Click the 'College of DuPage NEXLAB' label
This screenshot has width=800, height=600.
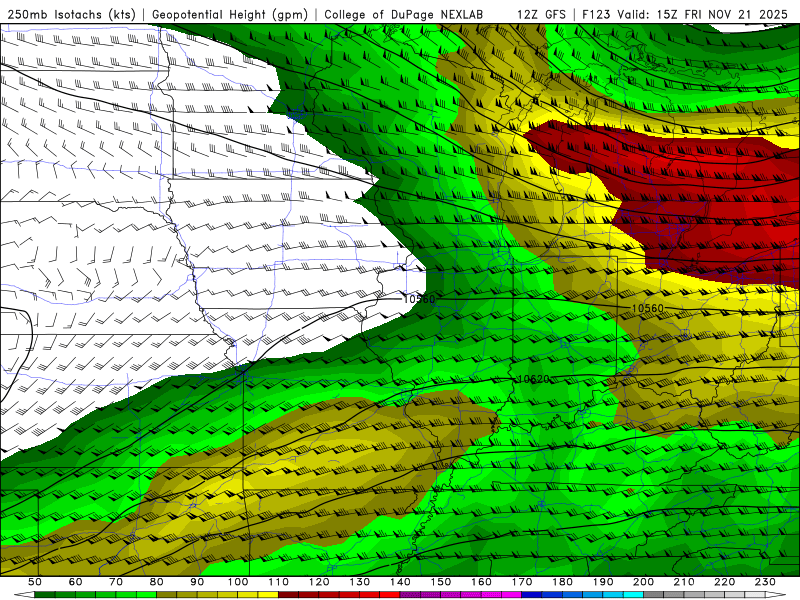(x=404, y=14)
